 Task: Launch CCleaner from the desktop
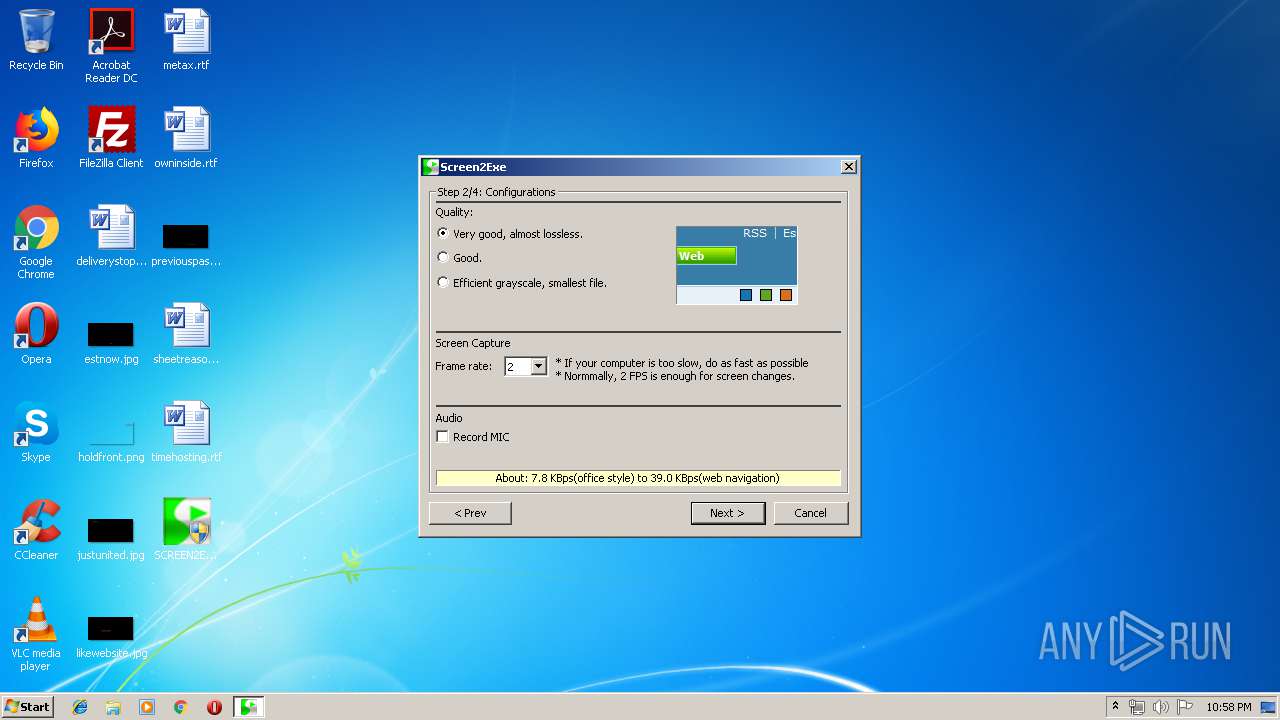coord(36,530)
